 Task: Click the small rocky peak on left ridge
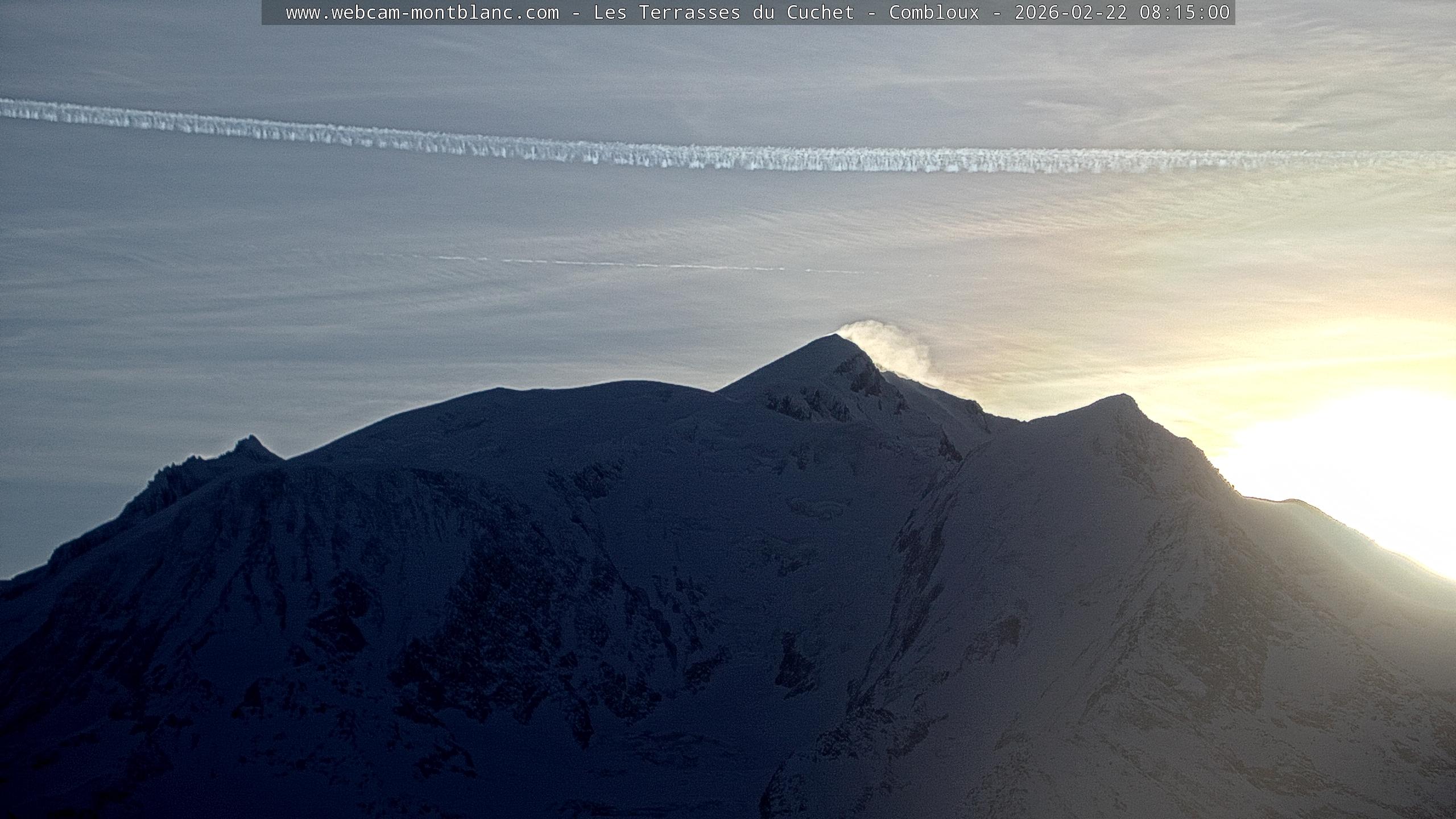(x=250, y=441)
